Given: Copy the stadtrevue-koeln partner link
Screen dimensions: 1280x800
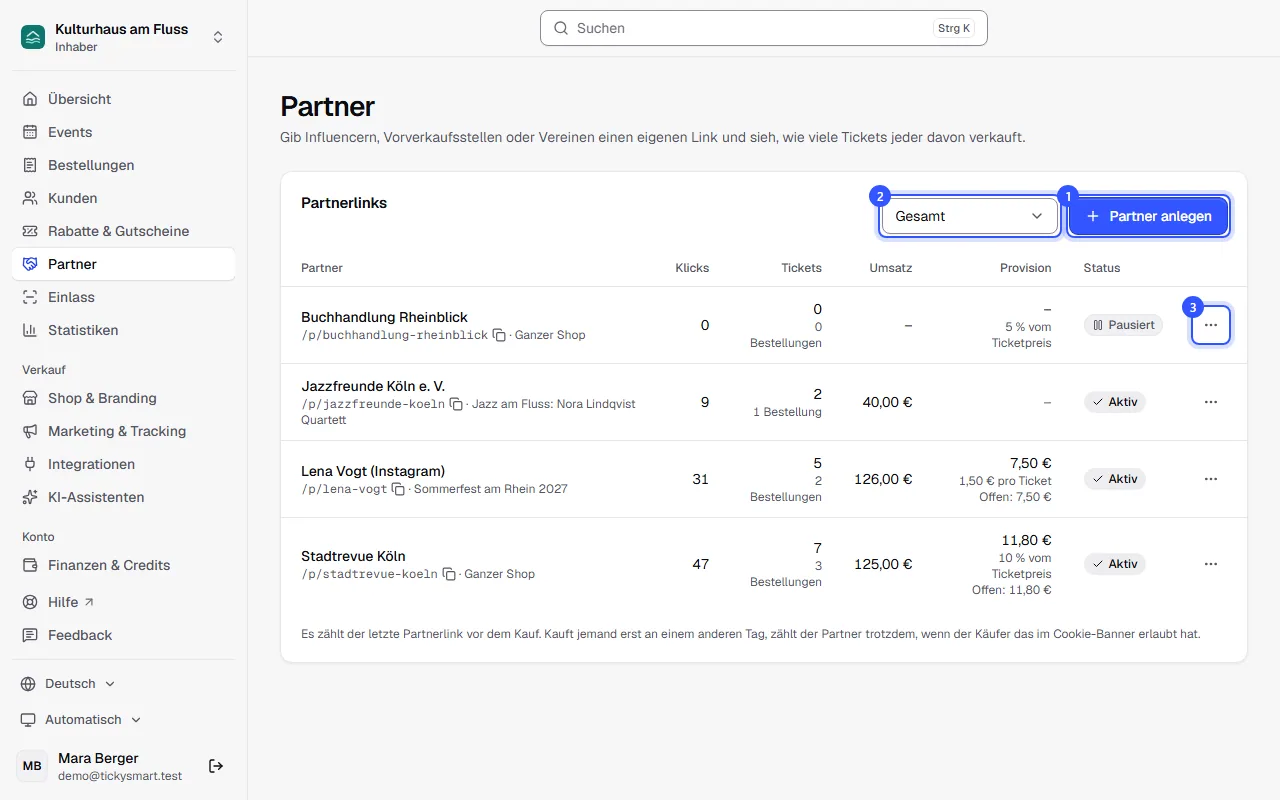Looking at the screenshot, I should (x=449, y=574).
